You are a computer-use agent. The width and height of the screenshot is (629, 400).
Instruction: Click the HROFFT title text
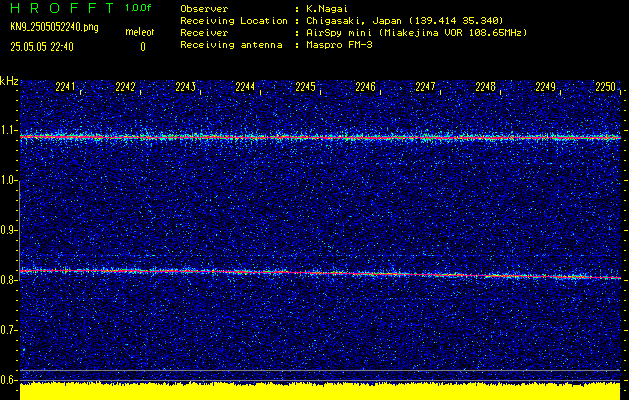pos(62,8)
